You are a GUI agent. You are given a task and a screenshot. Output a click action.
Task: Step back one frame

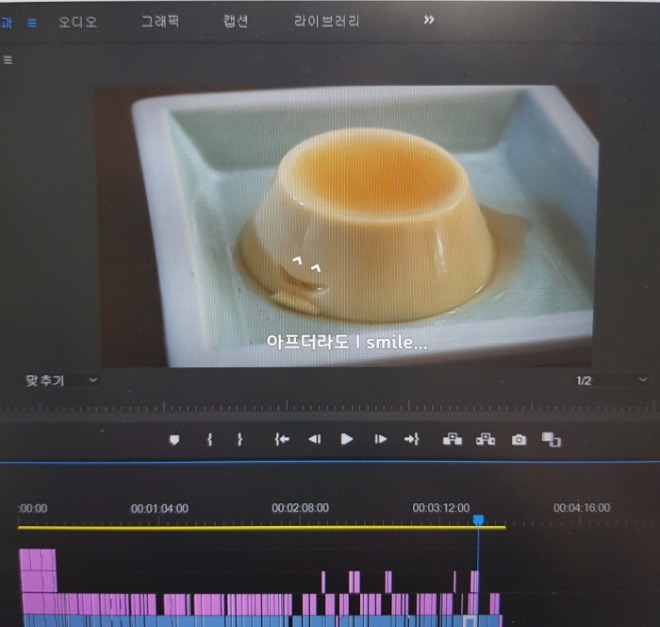point(314,439)
